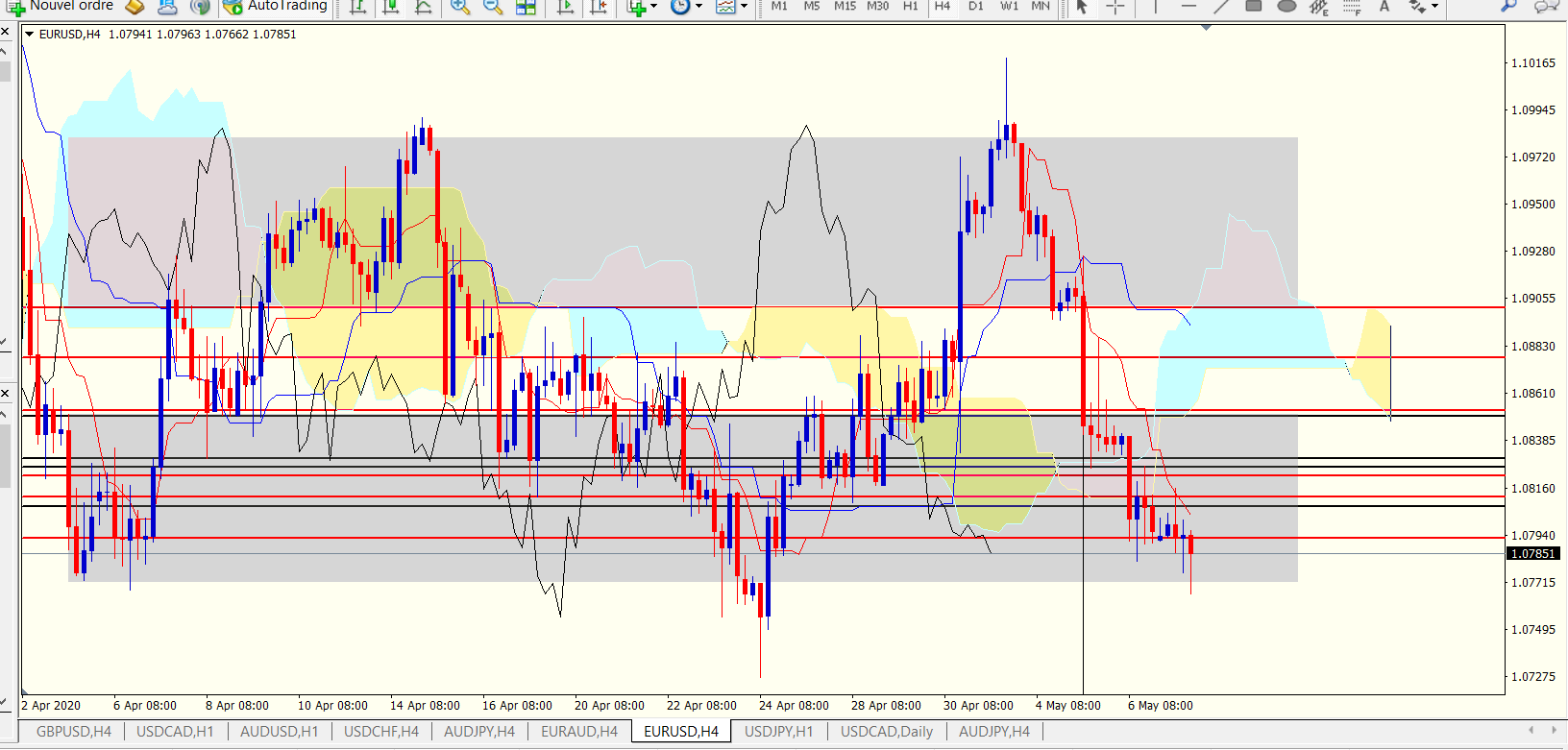
Task: Toggle chart shift from right edge
Action: point(599,7)
